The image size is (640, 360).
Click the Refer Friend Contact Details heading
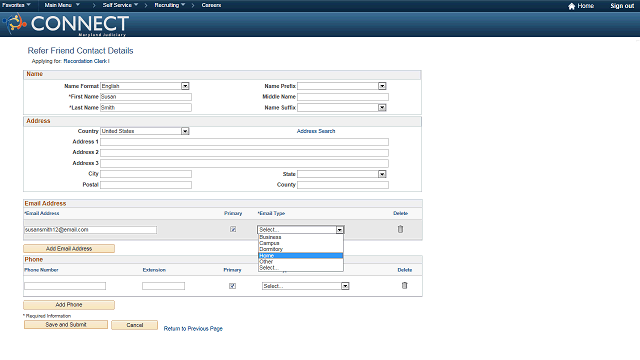click(x=80, y=51)
